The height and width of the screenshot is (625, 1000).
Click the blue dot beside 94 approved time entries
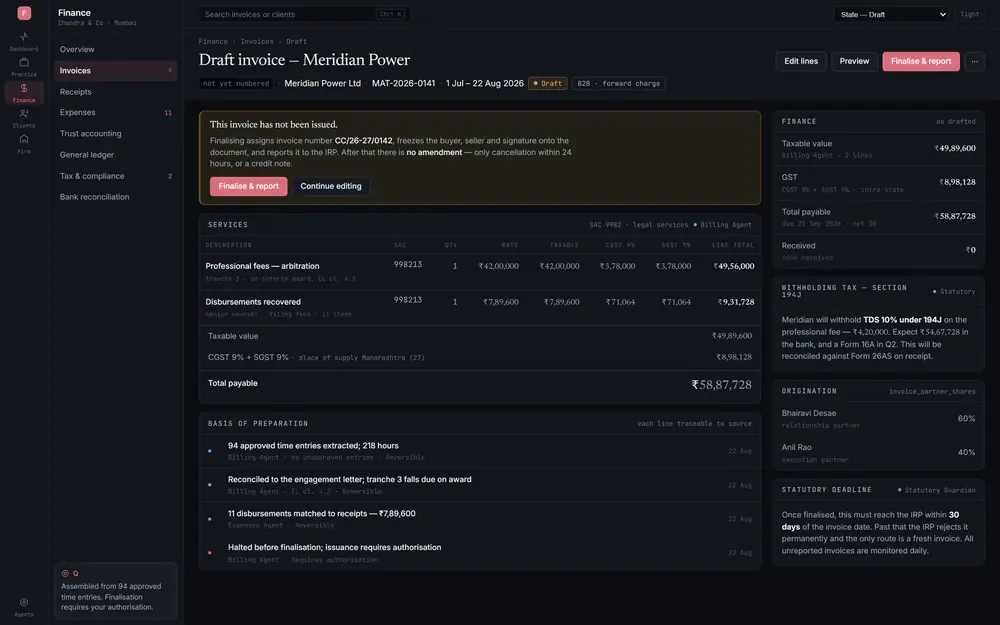coord(210,451)
